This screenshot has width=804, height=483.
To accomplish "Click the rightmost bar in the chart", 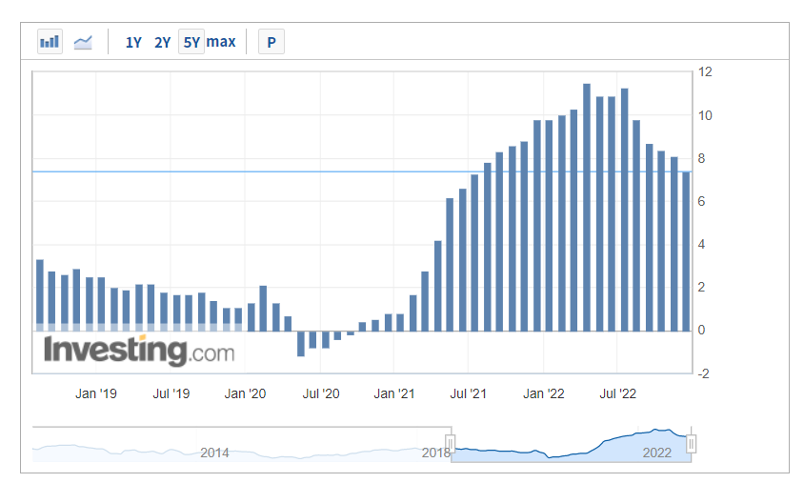I will pos(686,251).
